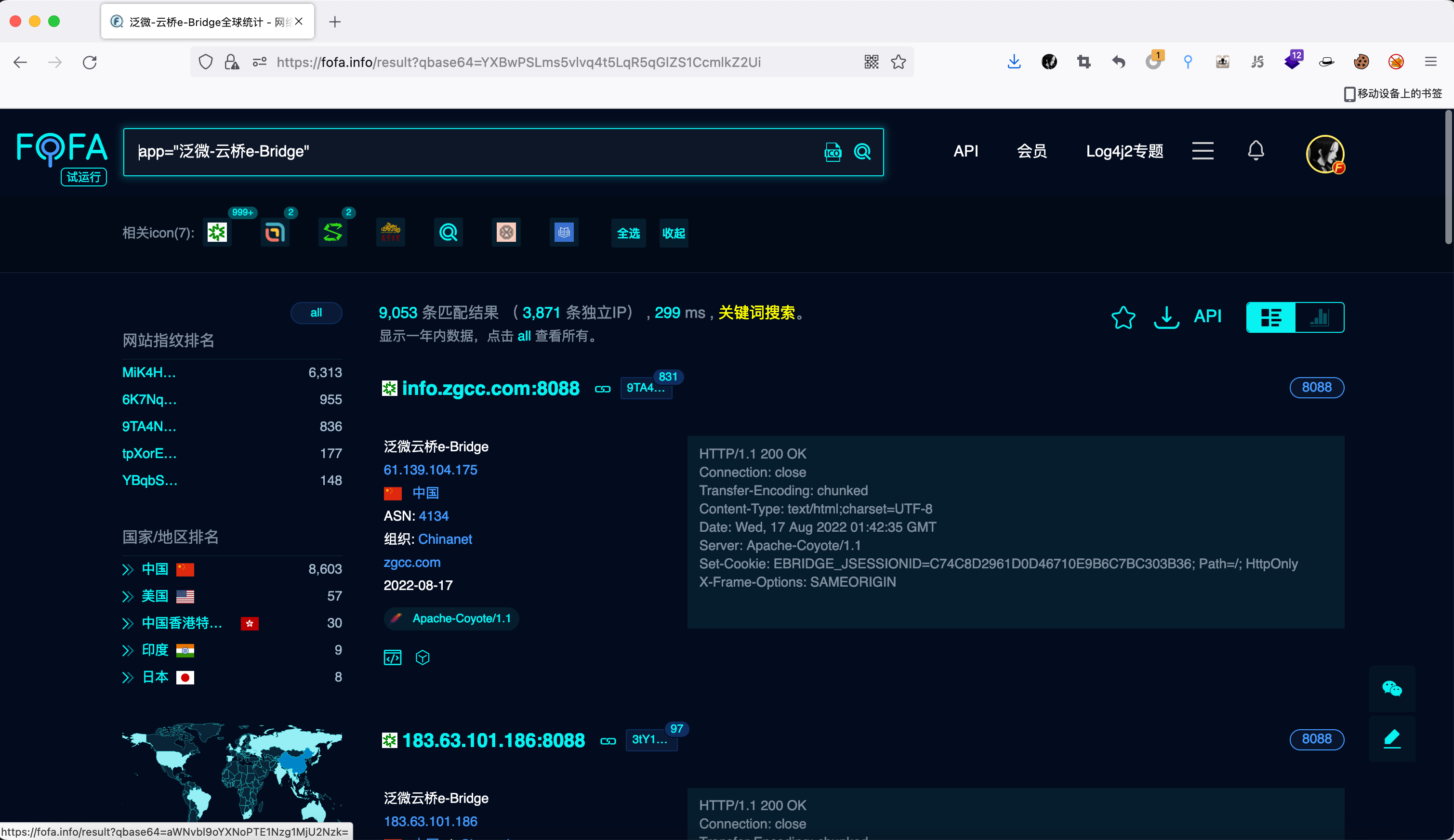Click the browser address bar URL

coord(519,62)
